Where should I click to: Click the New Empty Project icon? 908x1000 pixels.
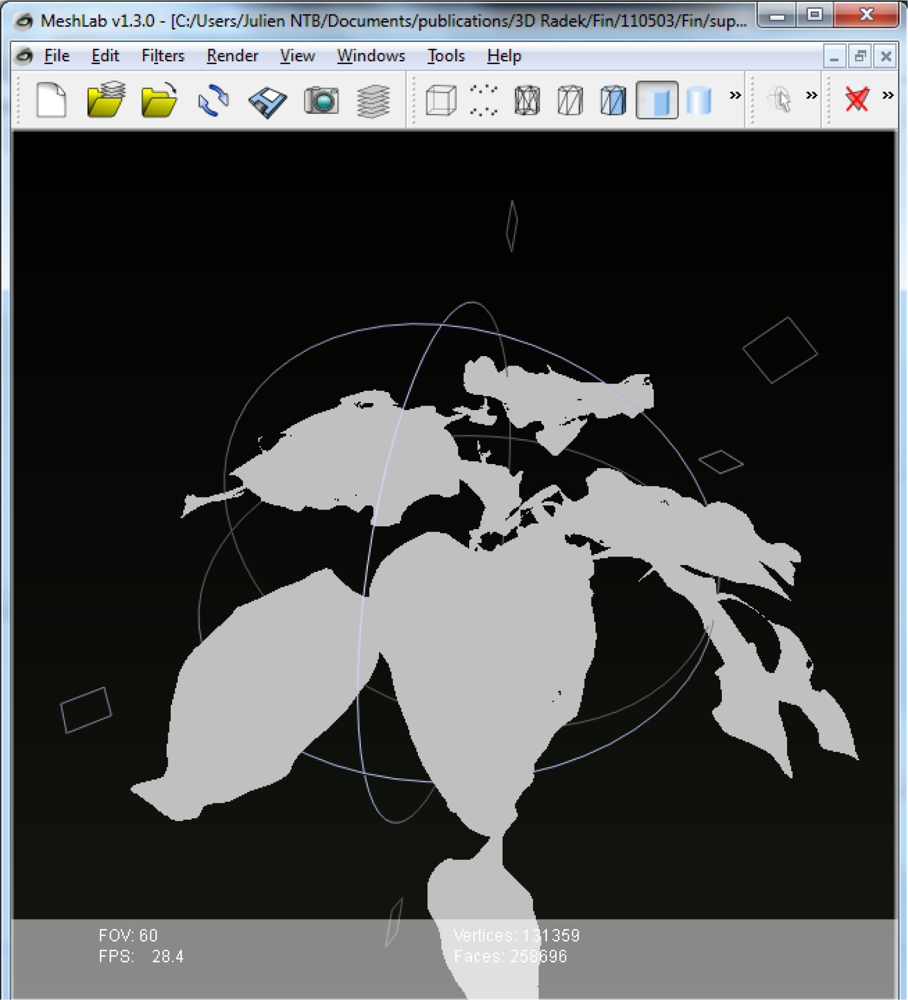(51, 100)
